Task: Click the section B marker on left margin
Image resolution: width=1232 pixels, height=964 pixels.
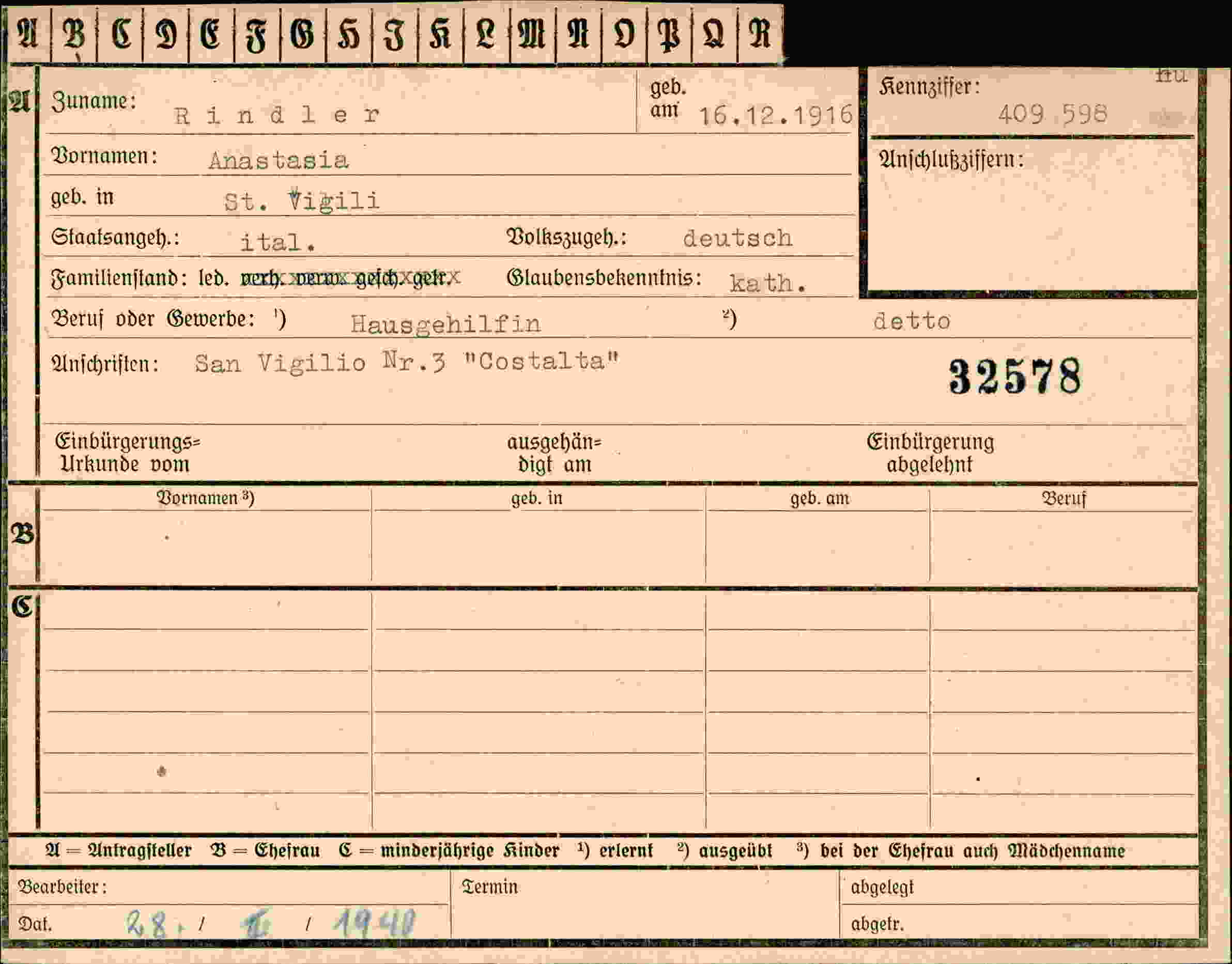Action: point(22,534)
